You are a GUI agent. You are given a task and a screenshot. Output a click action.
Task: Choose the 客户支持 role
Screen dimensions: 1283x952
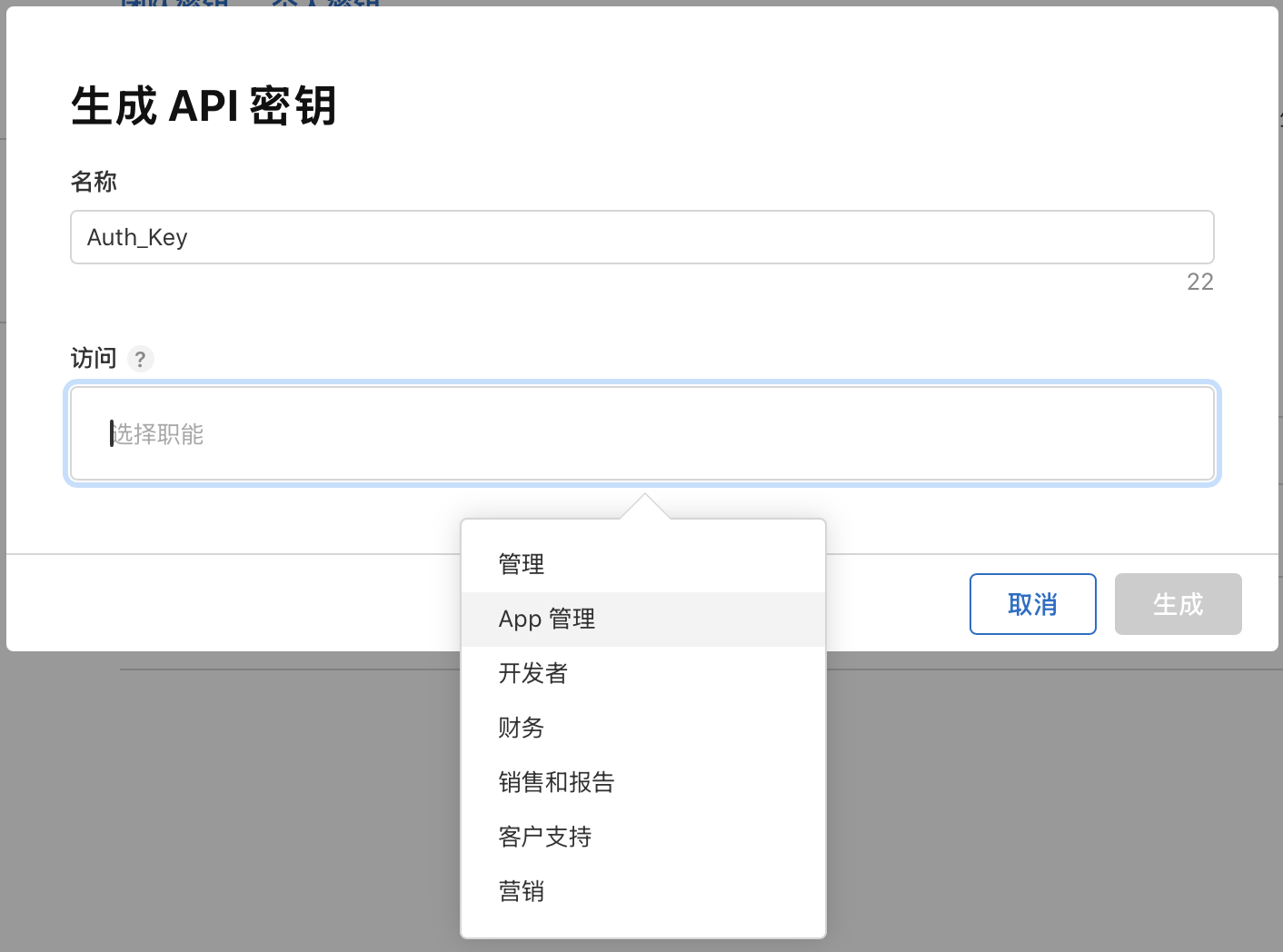coord(643,837)
